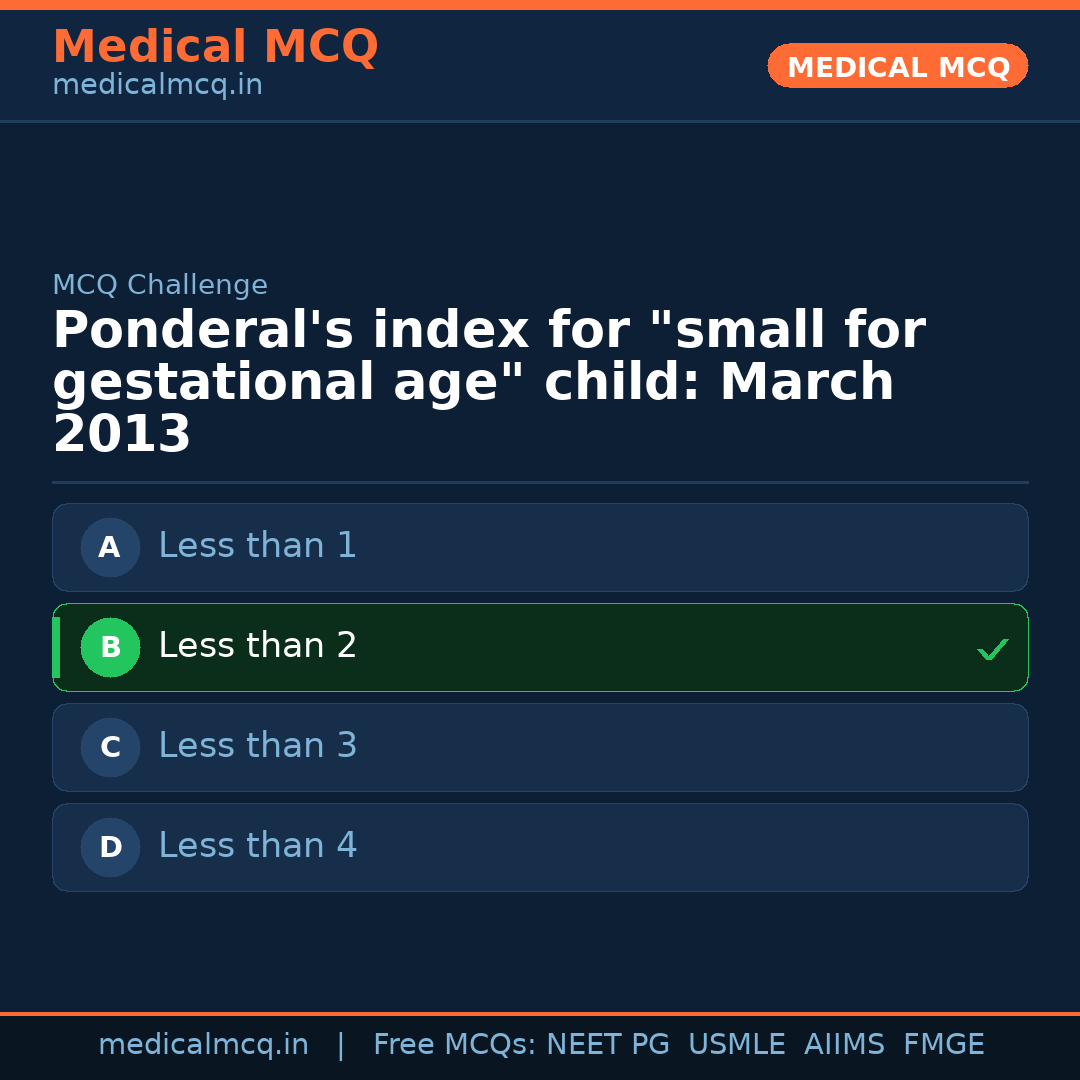This screenshot has width=1080, height=1080.
Task: Select FMGE in the footer bar
Action: [943, 1045]
